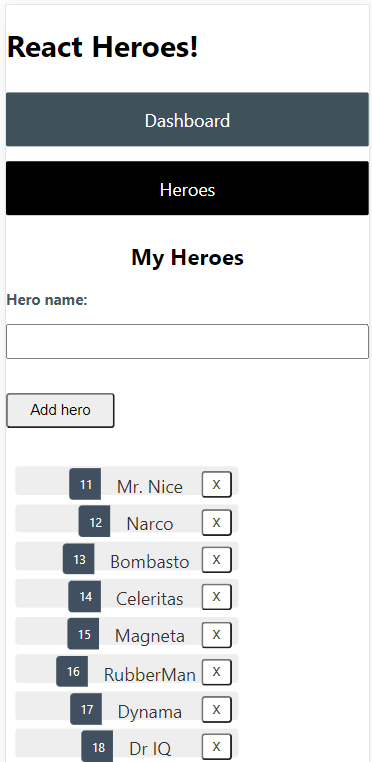This screenshot has width=372, height=762.
Task: Click the Add hero button
Action: click(60, 410)
